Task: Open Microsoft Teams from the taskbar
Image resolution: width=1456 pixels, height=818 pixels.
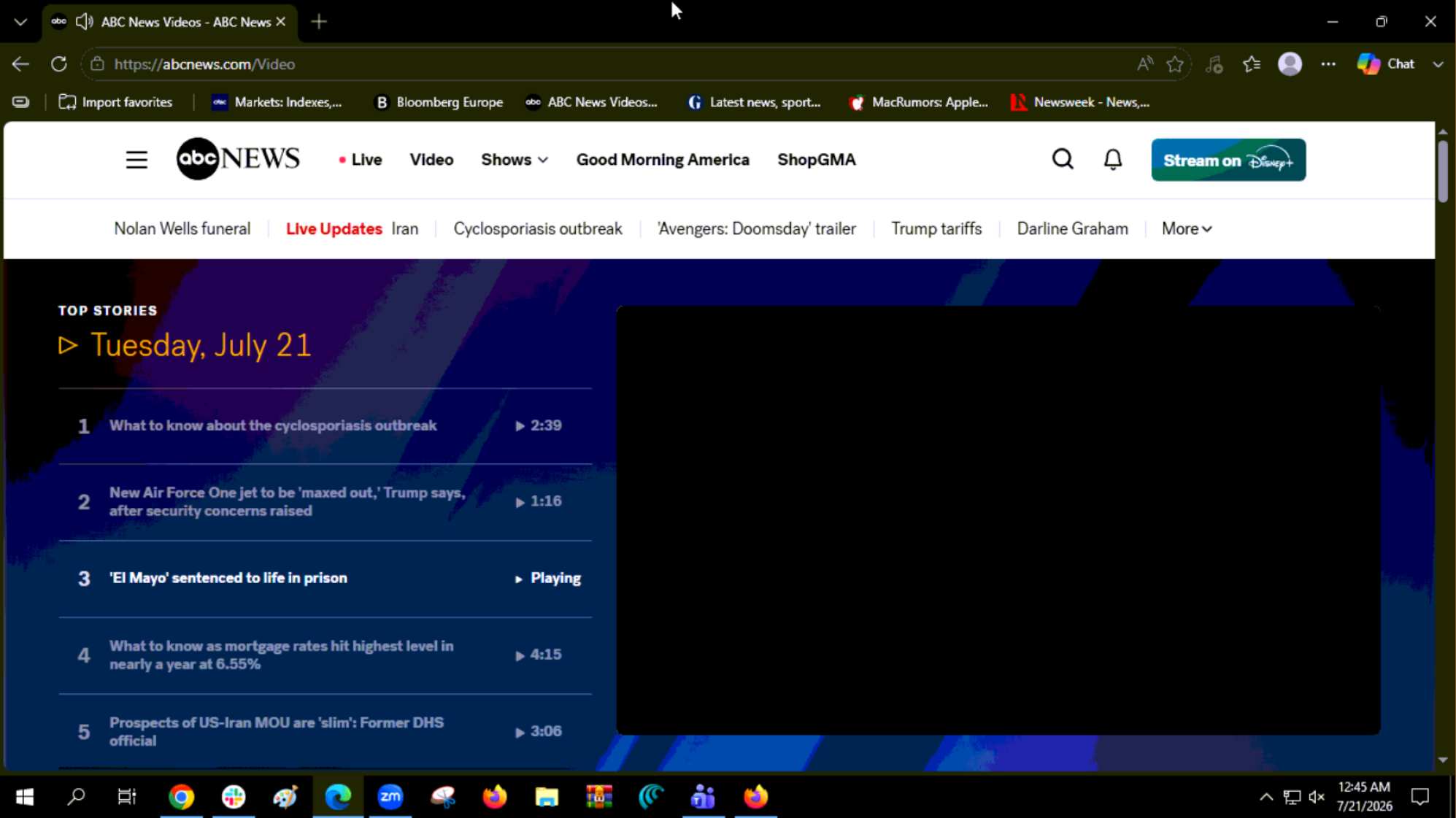Action: (x=703, y=797)
